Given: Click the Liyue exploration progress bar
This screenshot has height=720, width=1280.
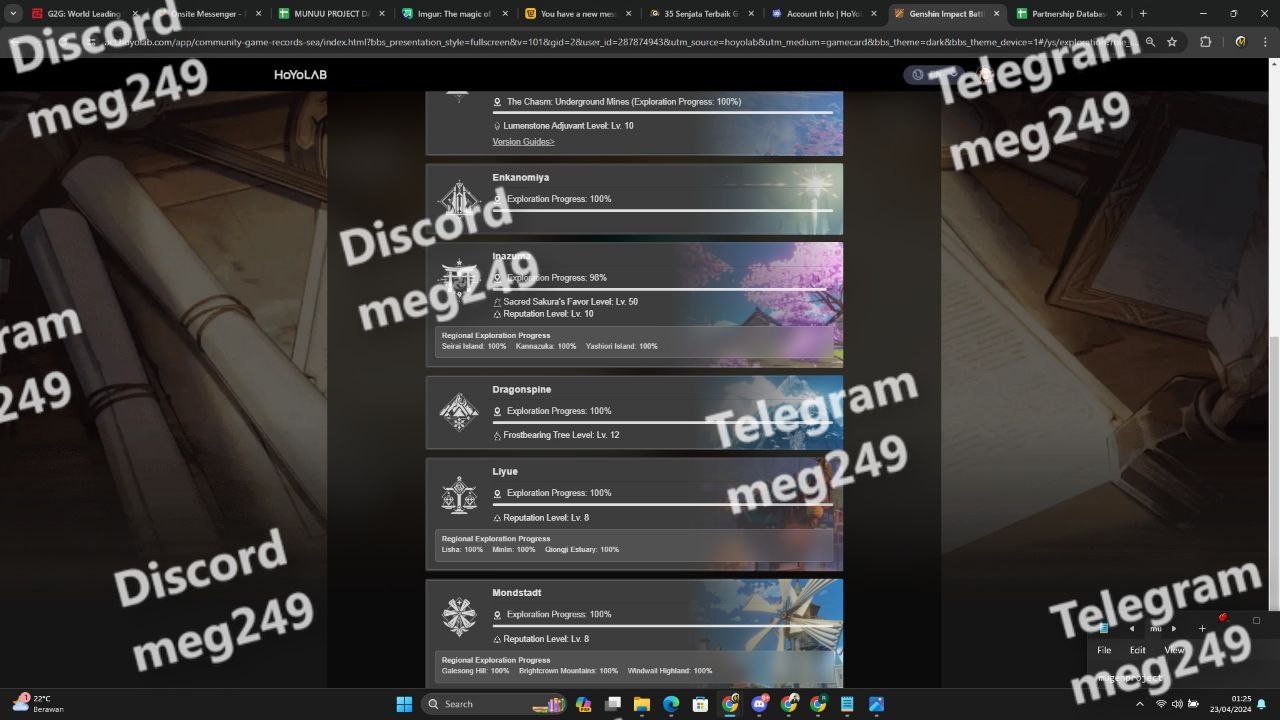Looking at the screenshot, I should [663, 504].
